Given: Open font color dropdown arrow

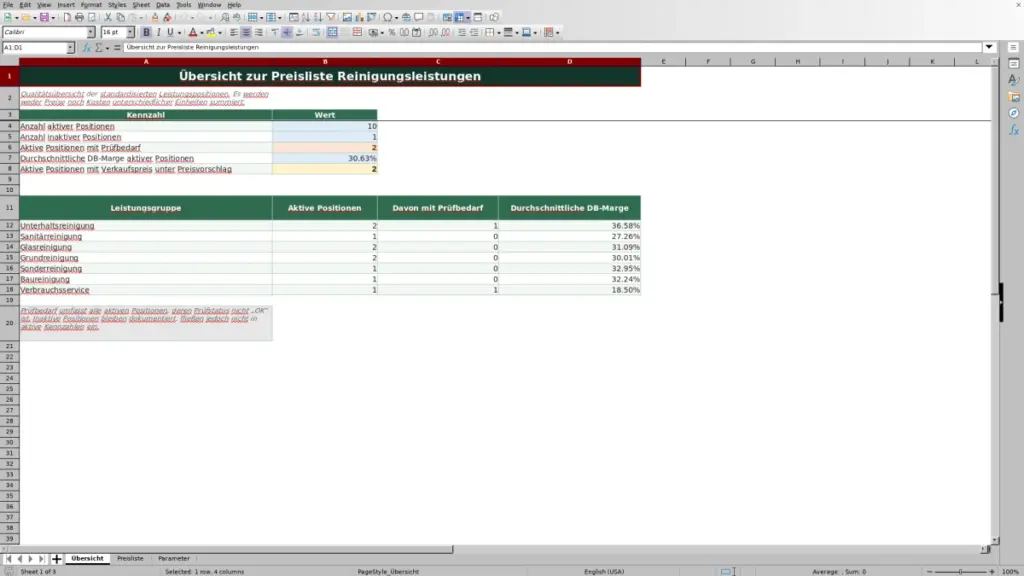Looking at the screenshot, I should 201,33.
